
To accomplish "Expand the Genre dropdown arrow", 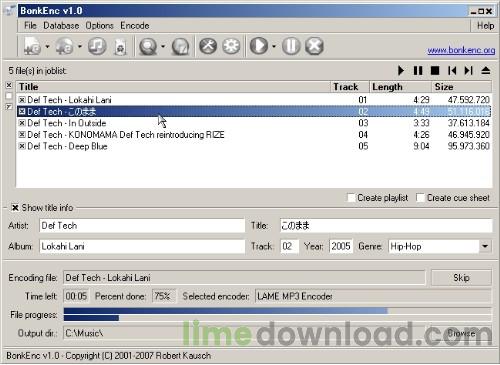I will coord(485,246).
